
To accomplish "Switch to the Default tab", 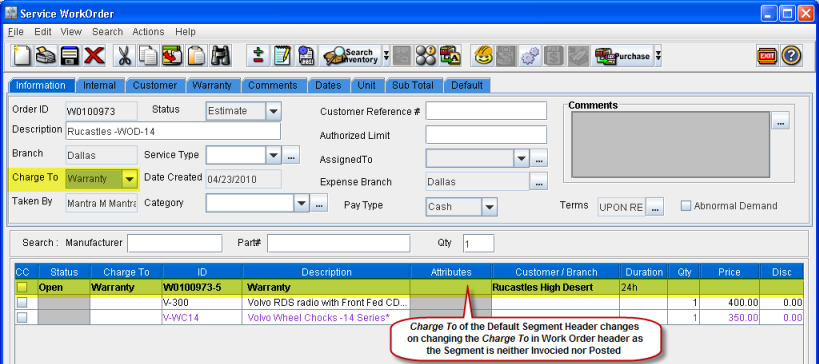I will (467, 85).
